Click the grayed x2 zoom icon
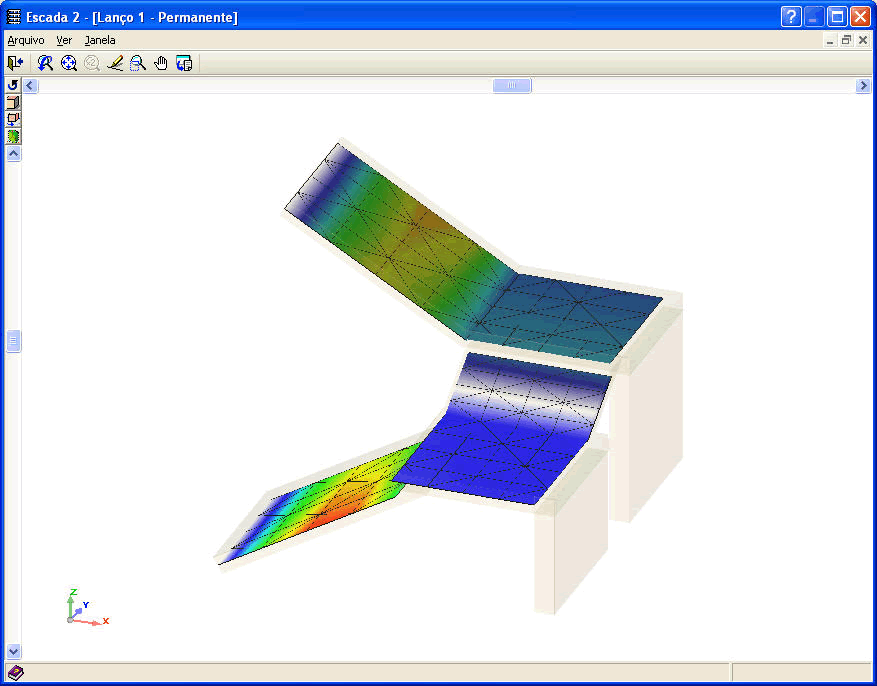Image resolution: width=877 pixels, height=686 pixels. 92,63
